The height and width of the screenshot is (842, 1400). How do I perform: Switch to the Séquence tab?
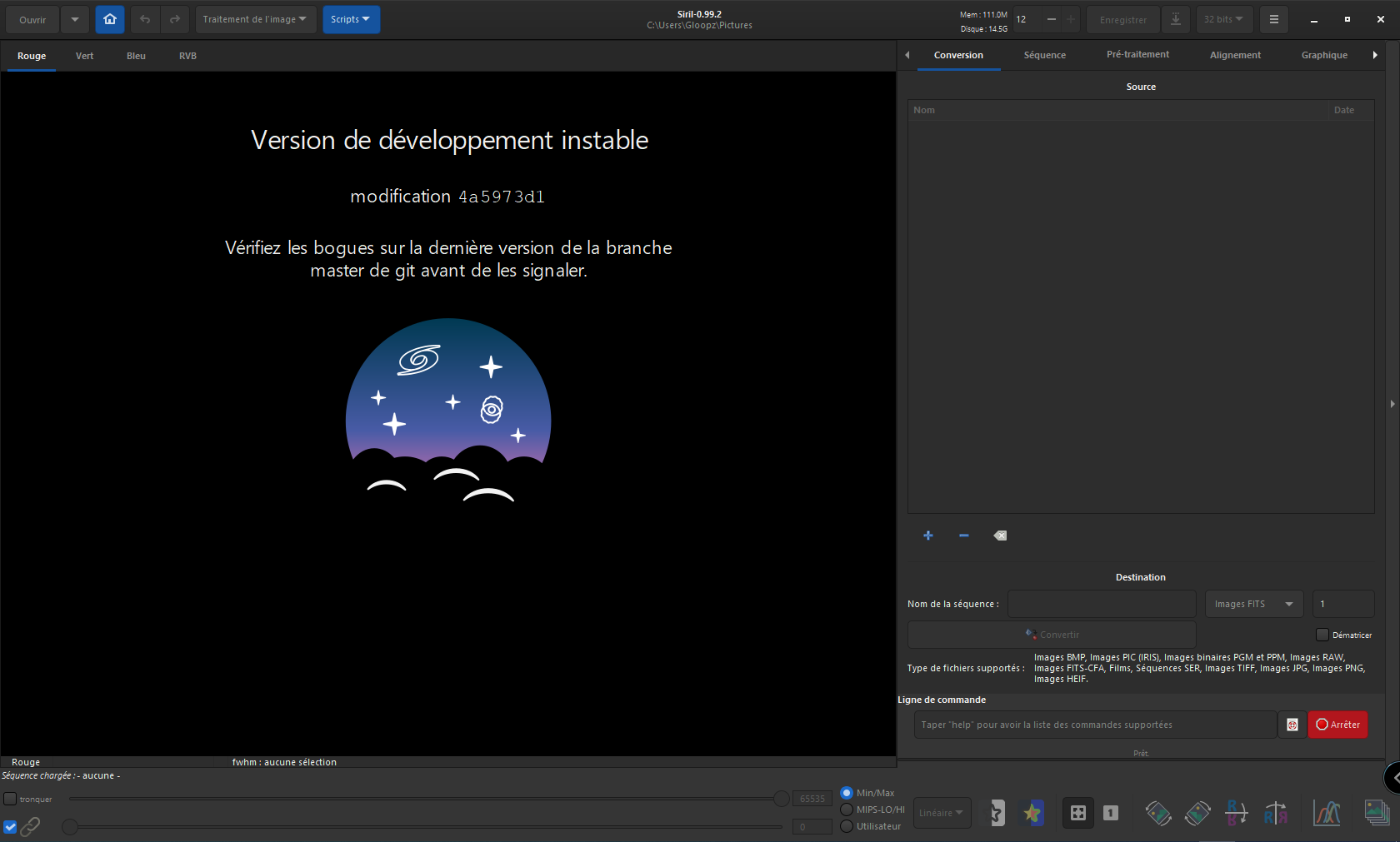[x=1044, y=55]
